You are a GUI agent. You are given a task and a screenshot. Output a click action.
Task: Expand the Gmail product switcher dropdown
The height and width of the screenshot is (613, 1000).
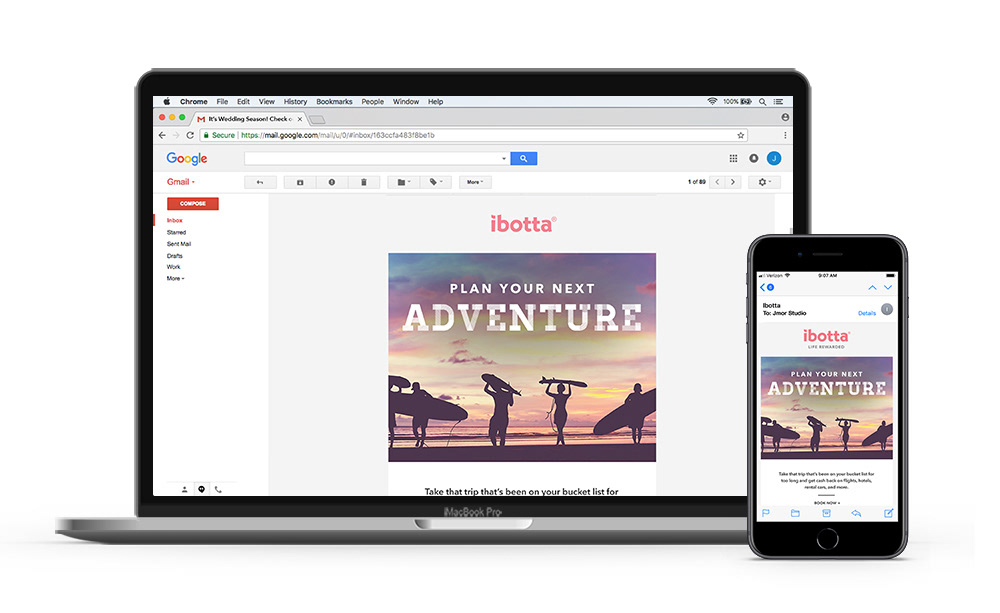coord(180,182)
